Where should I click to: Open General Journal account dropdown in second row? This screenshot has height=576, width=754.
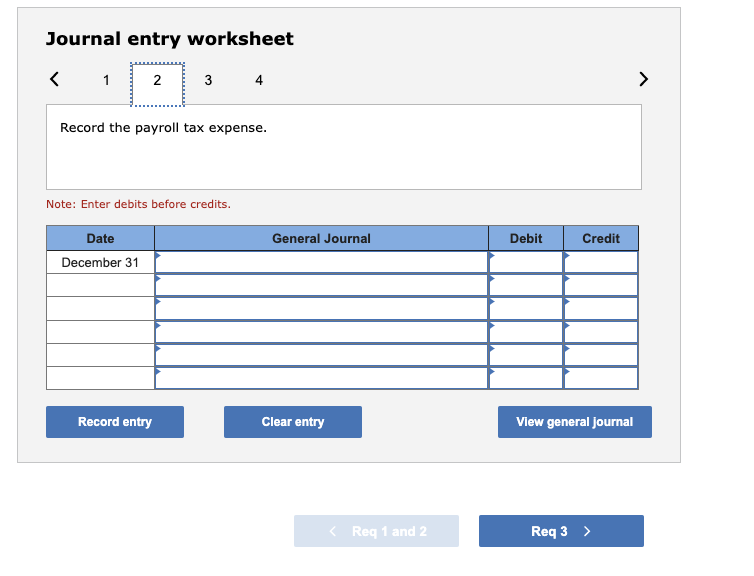pos(321,285)
